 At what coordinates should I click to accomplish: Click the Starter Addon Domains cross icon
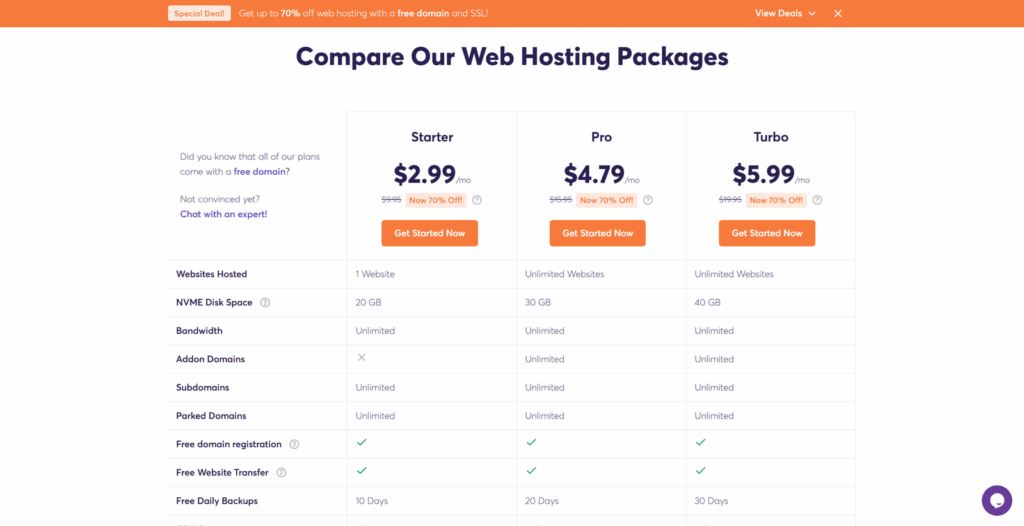click(x=361, y=358)
